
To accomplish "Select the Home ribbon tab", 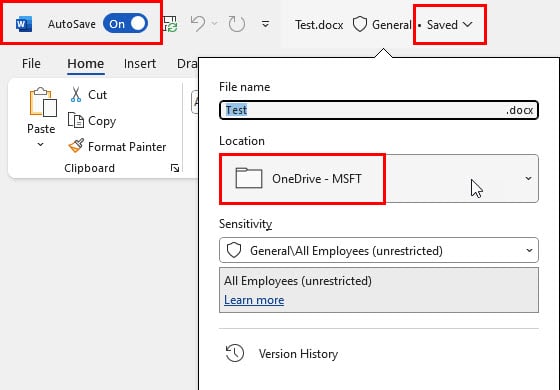I will [86, 64].
